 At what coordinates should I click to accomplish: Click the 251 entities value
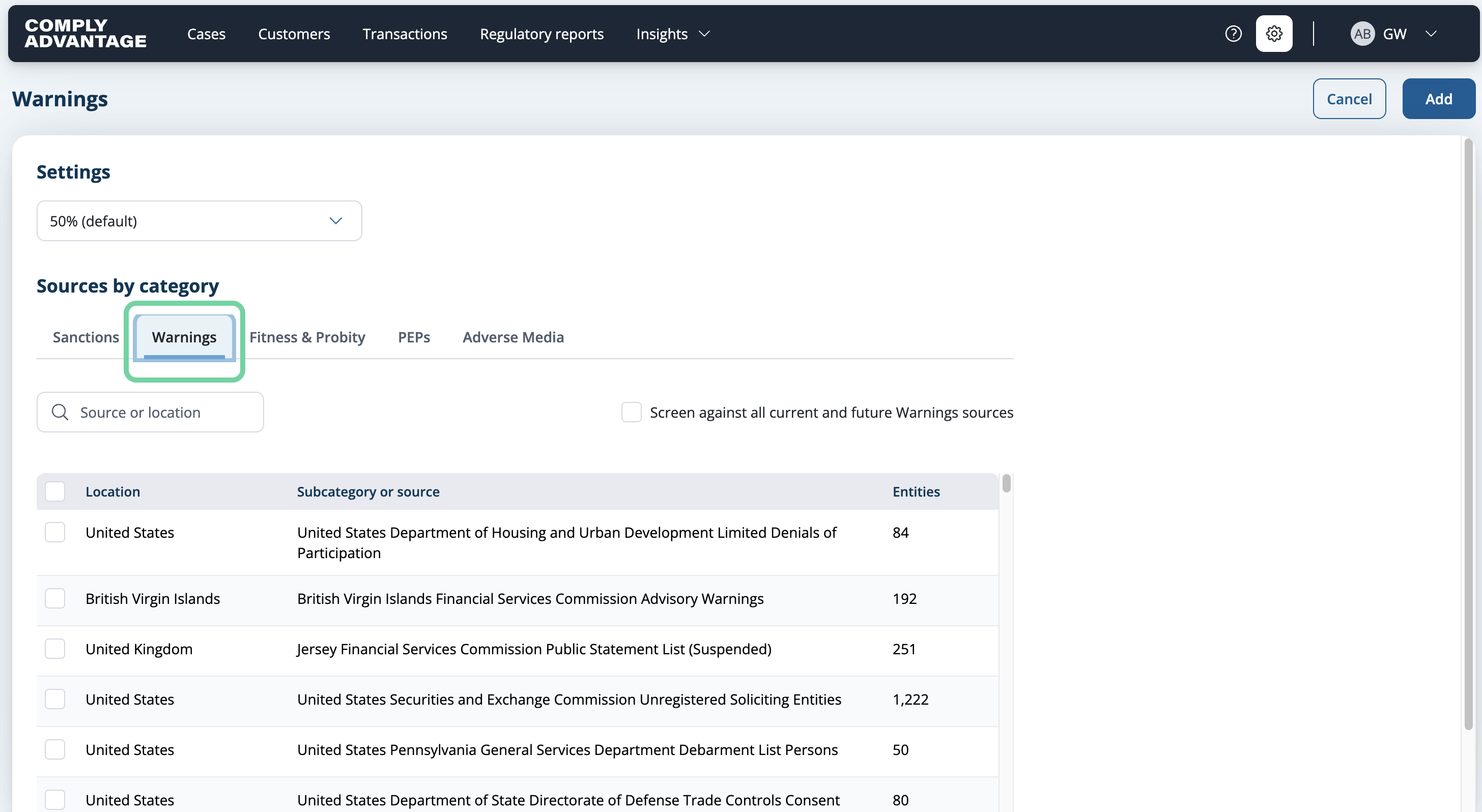[x=904, y=649]
